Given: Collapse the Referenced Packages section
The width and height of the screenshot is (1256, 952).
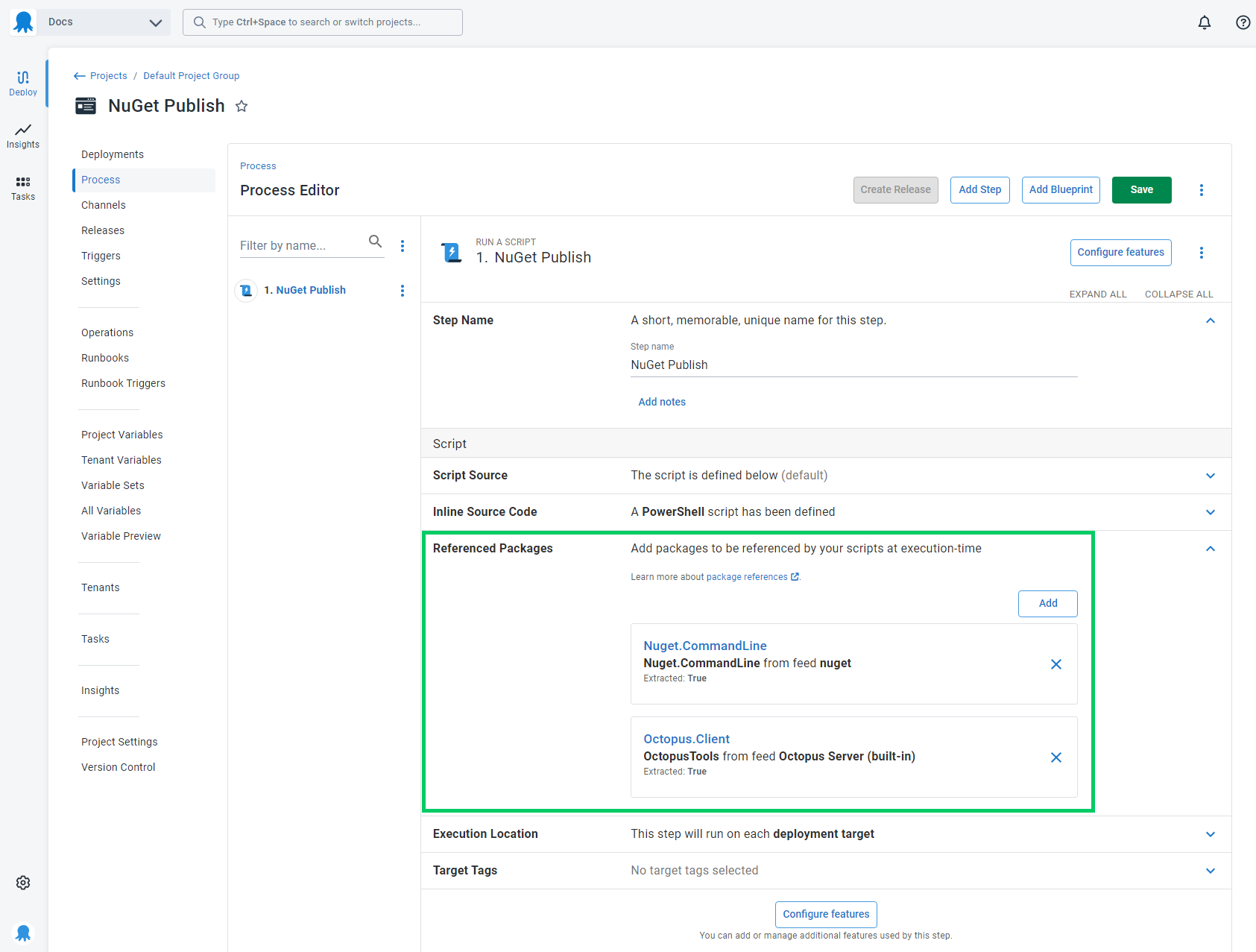Looking at the screenshot, I should point(1211,549).
